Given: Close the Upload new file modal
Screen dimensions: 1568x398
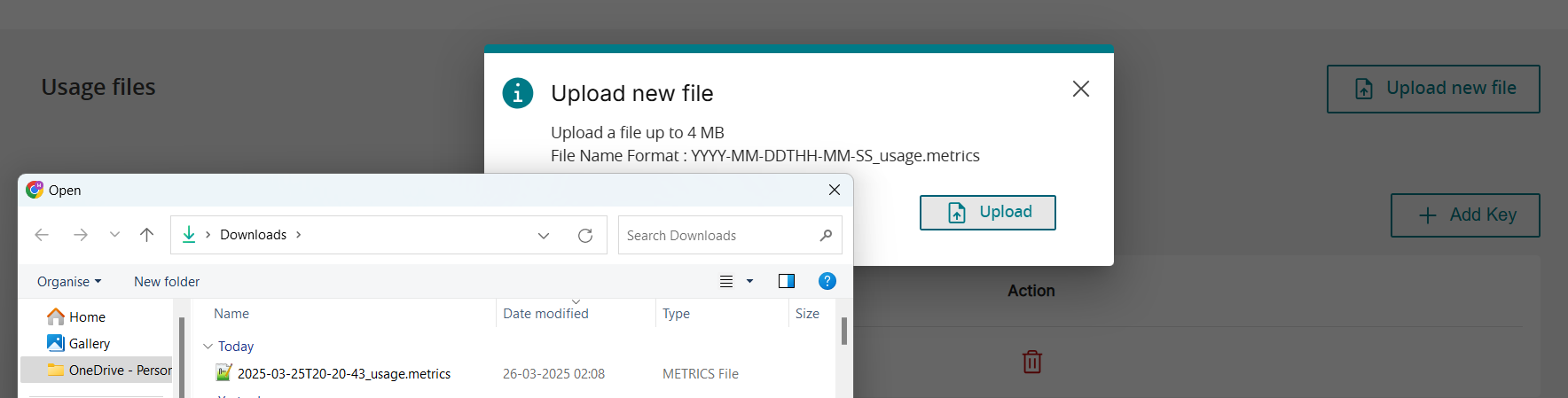Looking at the screenshot, I should point(1080,89).
